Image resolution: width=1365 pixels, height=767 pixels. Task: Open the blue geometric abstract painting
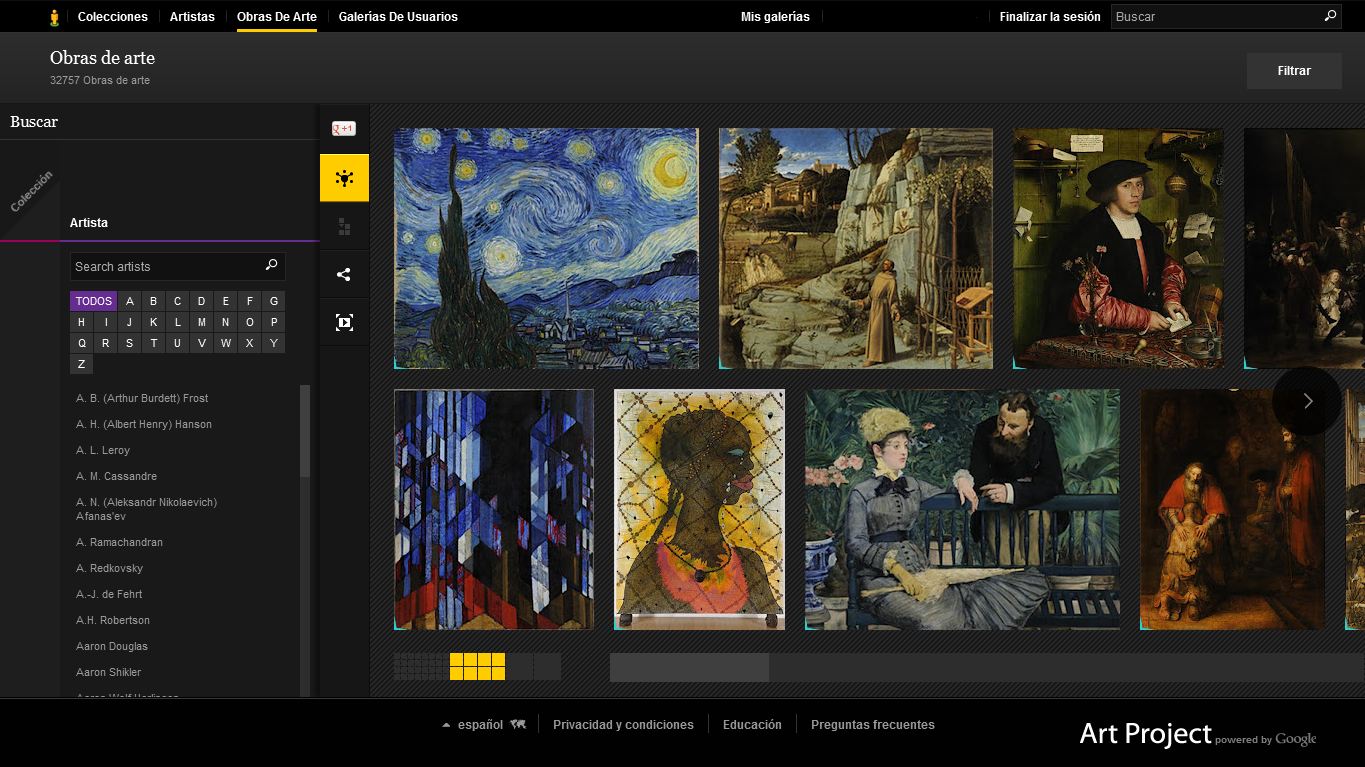coord(494,509)
